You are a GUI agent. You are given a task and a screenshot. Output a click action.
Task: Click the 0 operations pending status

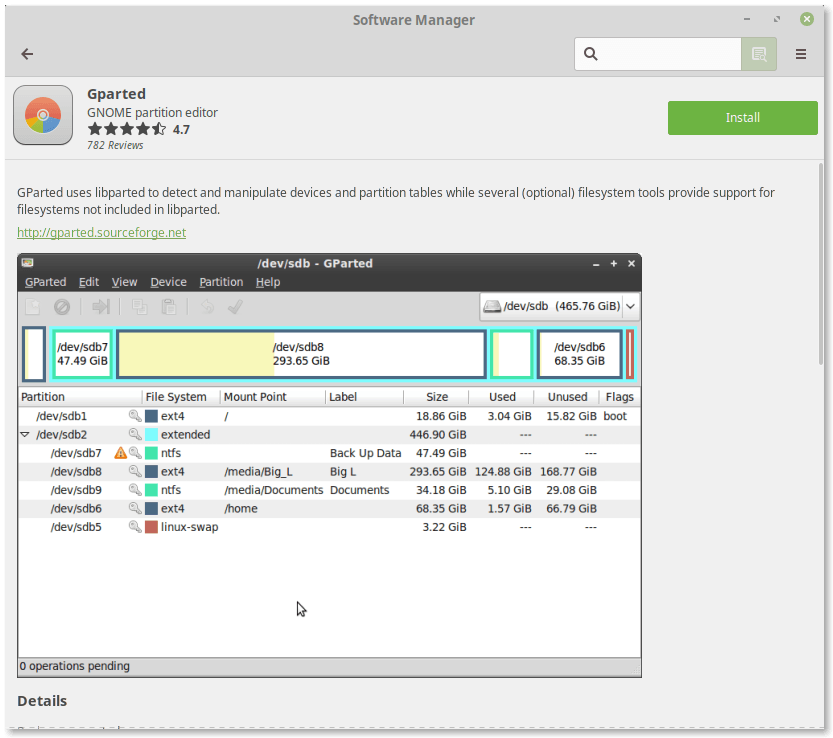pyautogui.click(x=74, y=666)
